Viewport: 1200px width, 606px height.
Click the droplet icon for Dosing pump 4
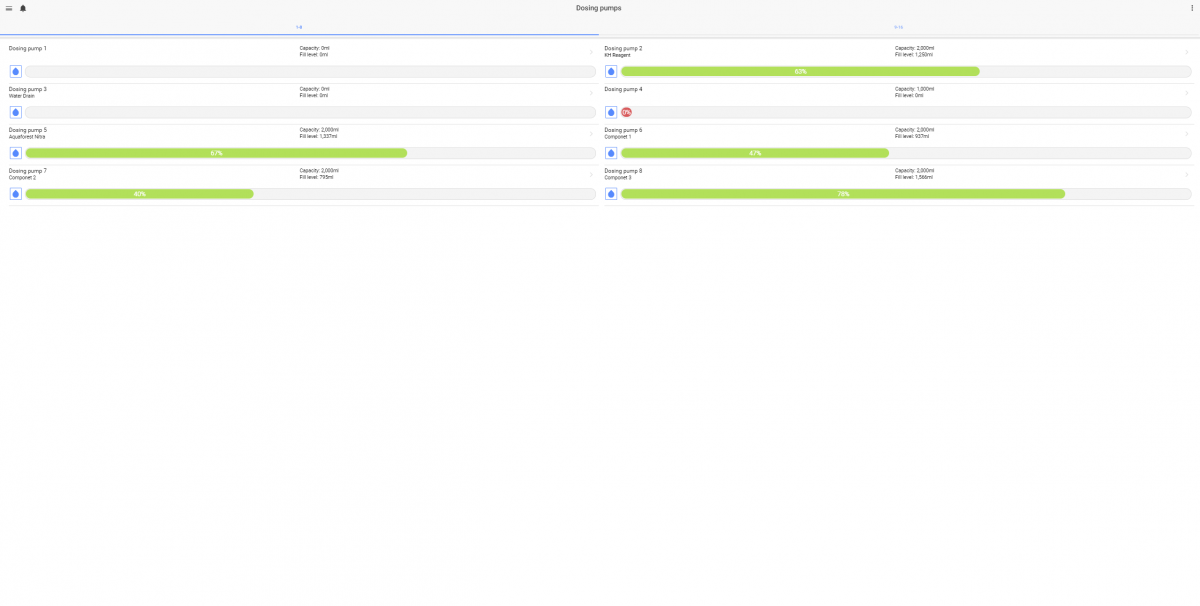pyautogui.click(x=611, y=112)
